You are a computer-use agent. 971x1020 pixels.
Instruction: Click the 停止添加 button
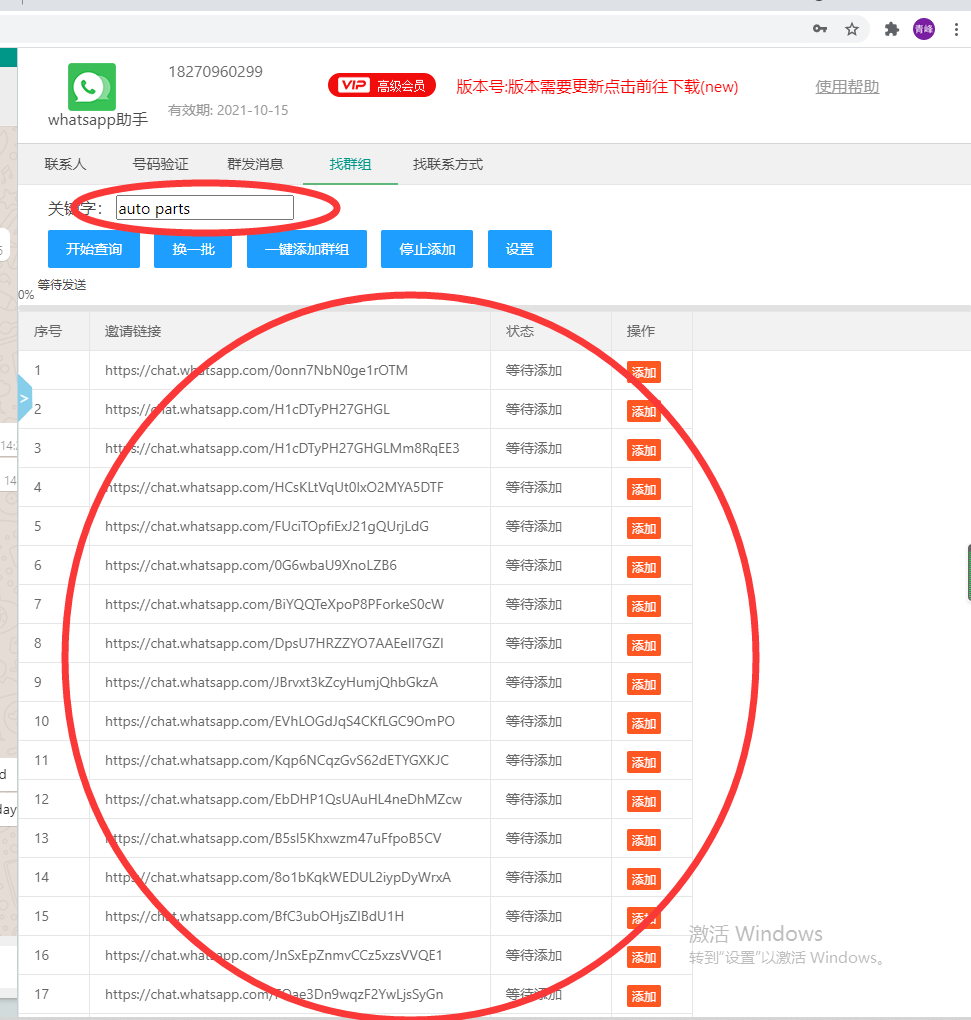pos(427,248)
